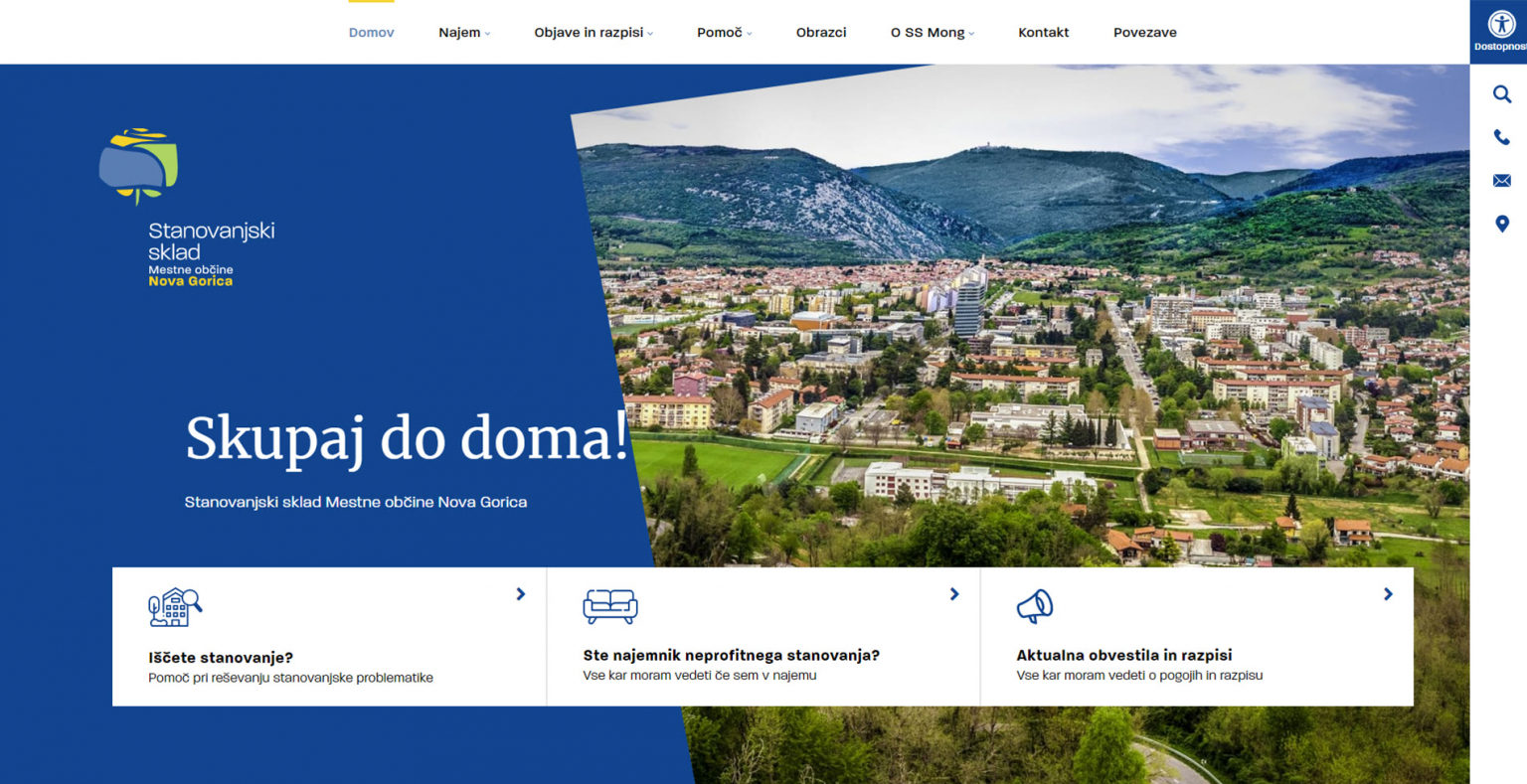Open the accessibility Dostopnost panel
Screen dimensions: 1527x784
(1499, 25)
